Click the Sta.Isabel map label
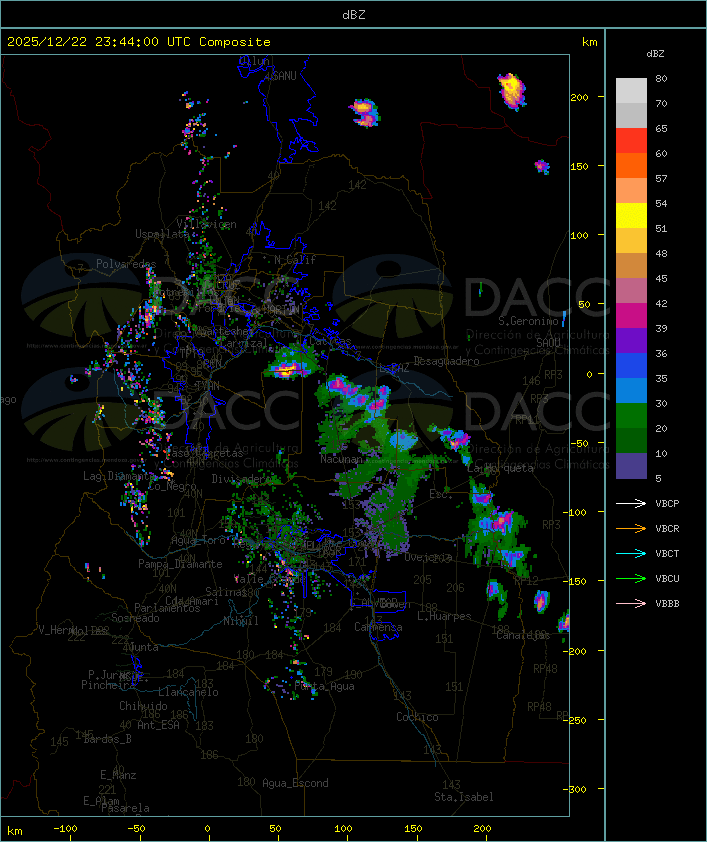Viewport: 707px width, 842px height. point(464,797)
